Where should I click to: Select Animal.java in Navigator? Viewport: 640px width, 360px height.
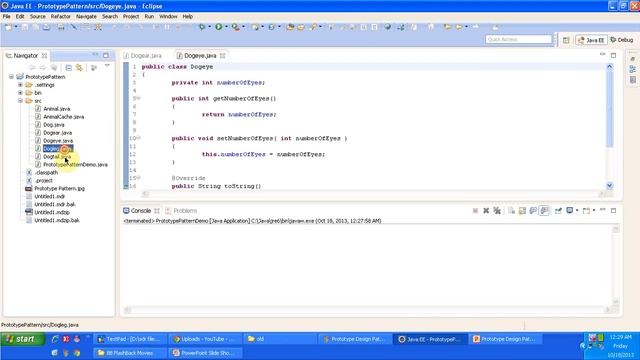[56, 109]
